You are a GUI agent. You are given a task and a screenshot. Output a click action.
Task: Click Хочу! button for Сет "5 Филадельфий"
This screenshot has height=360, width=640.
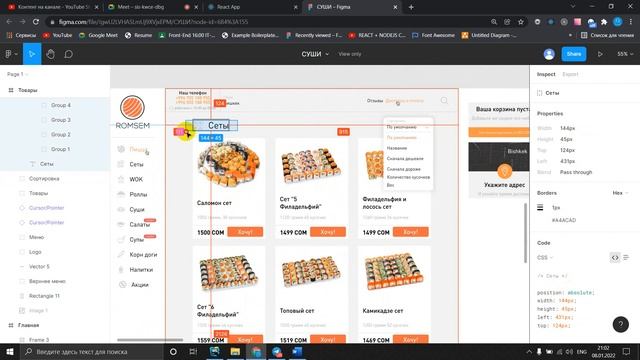point(328,232)
